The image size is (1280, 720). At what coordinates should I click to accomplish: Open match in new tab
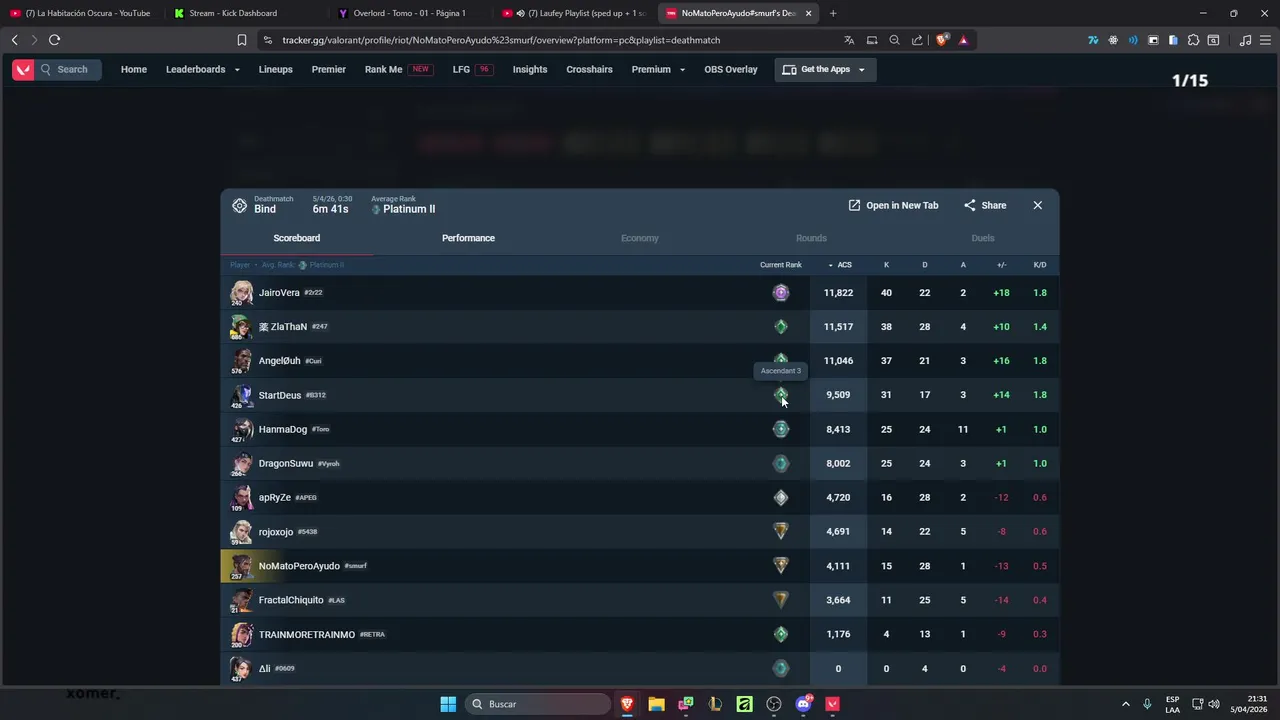893,205
